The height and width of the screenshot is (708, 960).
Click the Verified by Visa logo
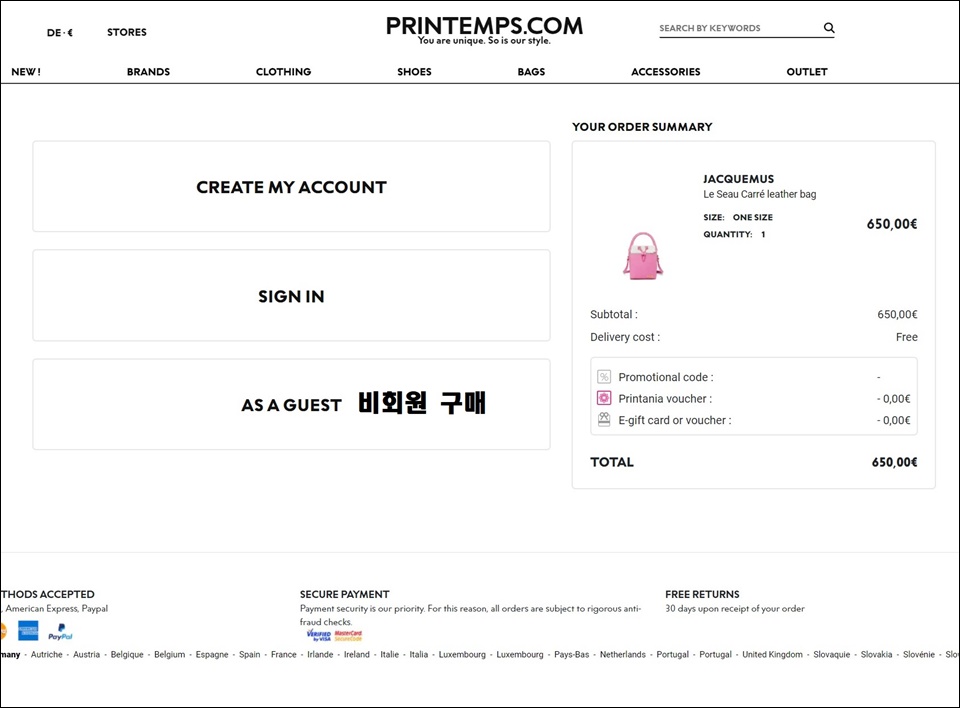[x=319, y=635]
